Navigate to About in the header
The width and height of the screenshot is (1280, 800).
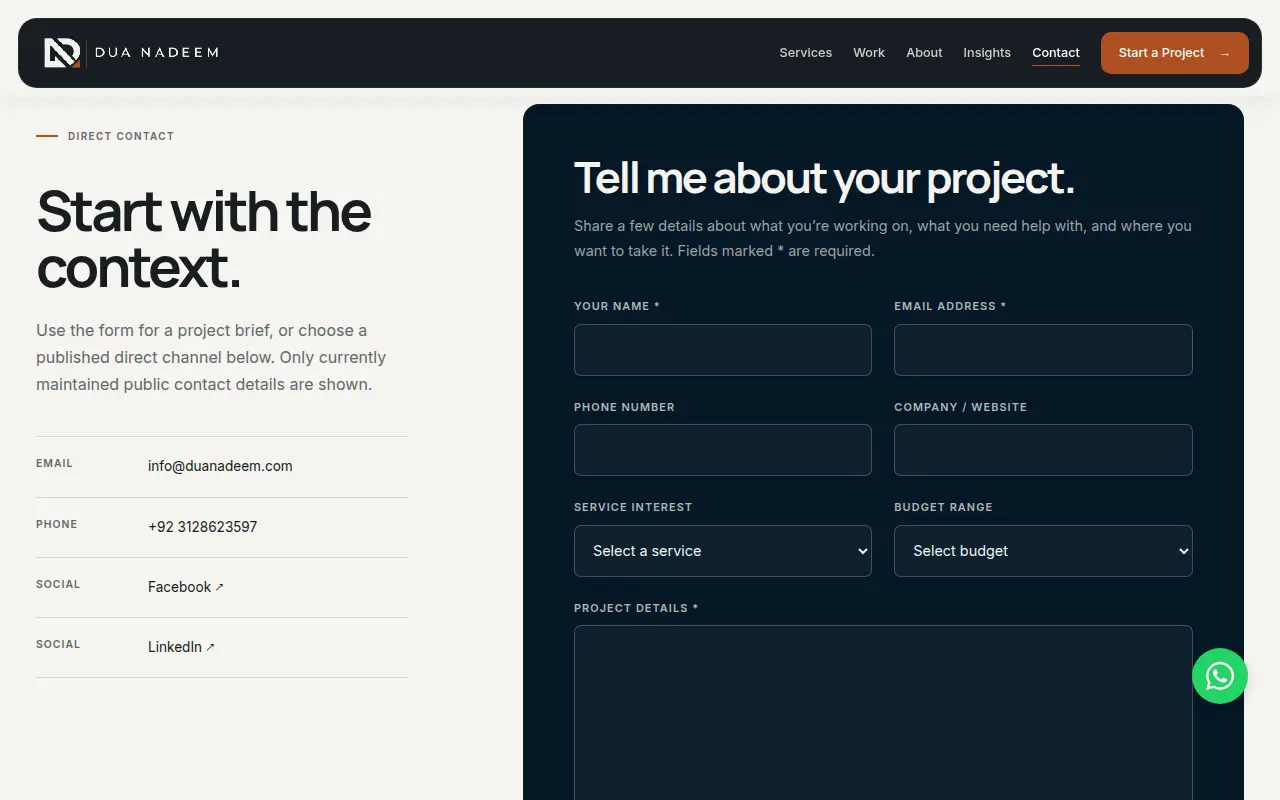924,53
